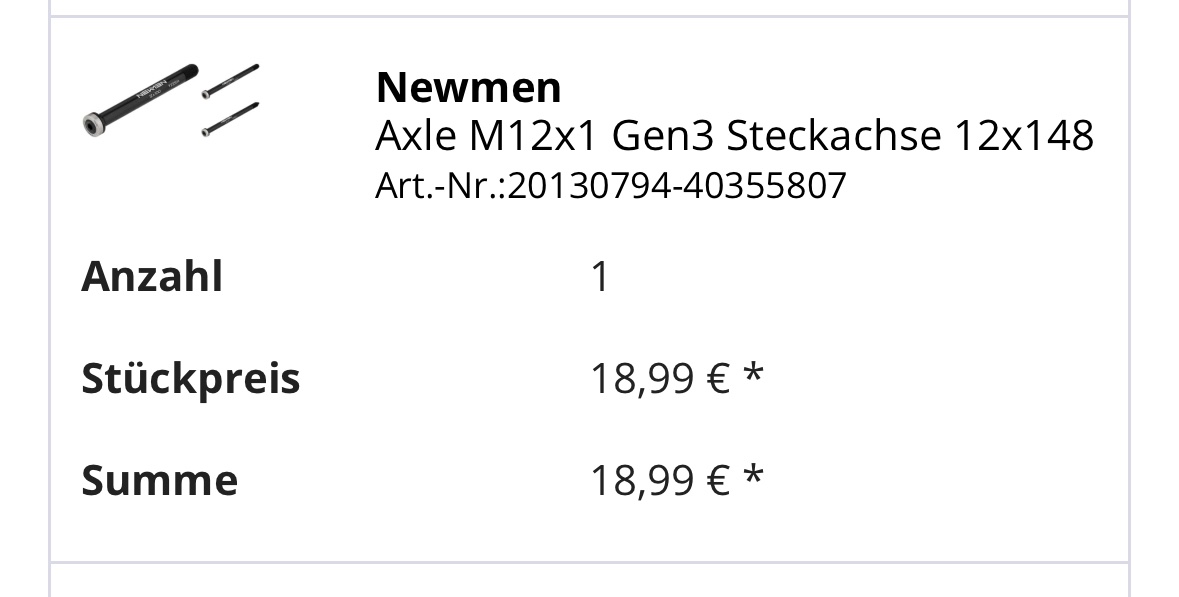
Task: Click the upper small bolt in image
Action: pos(230,81)
